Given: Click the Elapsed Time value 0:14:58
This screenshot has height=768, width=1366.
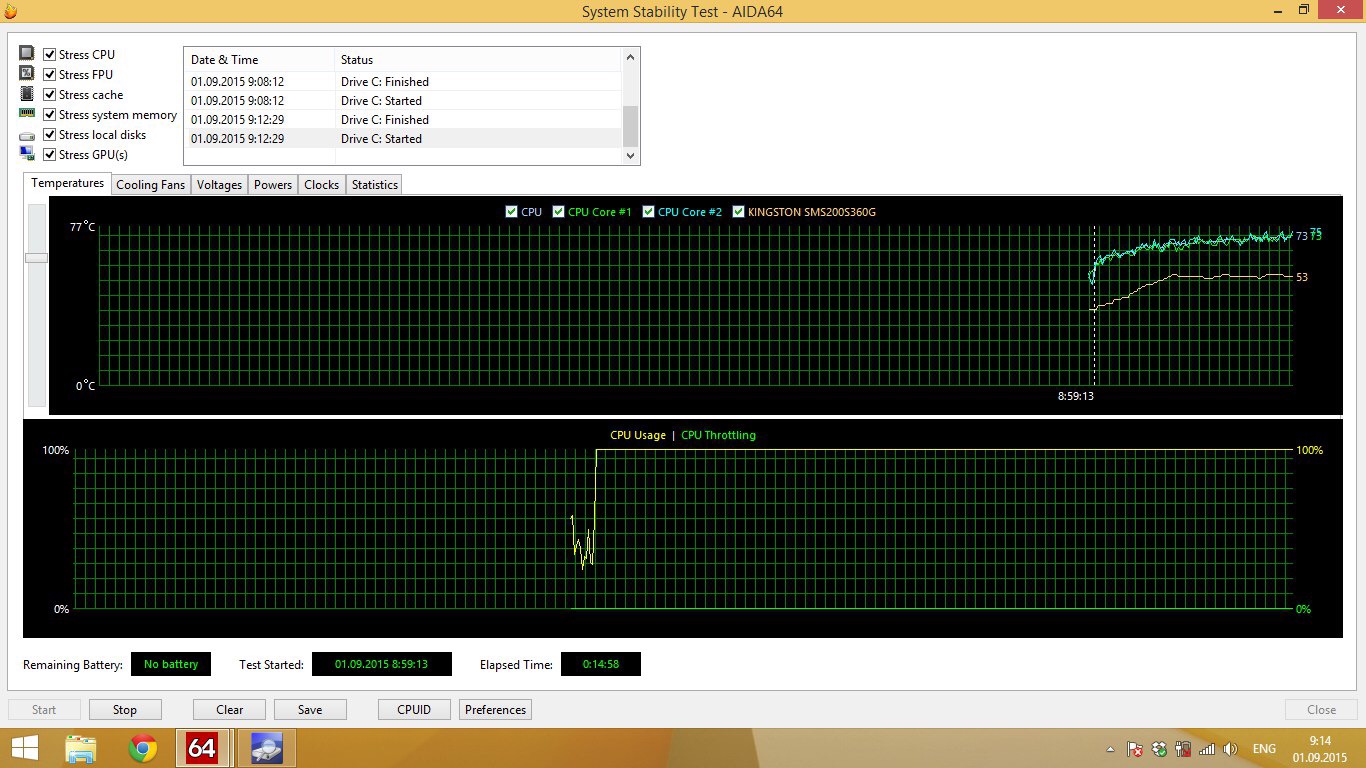Looking at the screenshot, I should point(601,664).
